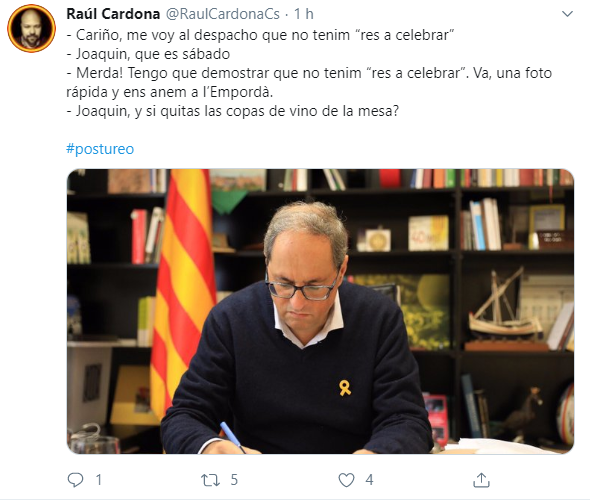Retweet this post using the arrows icon

[210, 480]
